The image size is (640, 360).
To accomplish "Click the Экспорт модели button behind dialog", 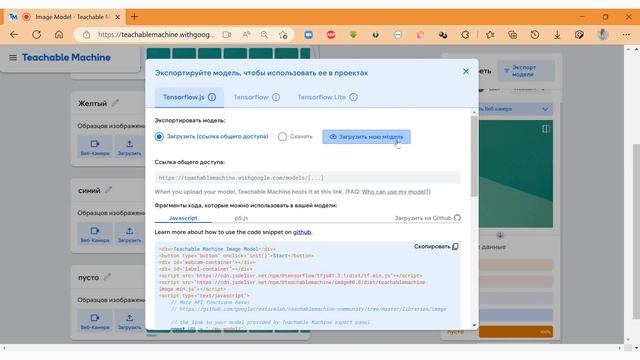I will (x=526, y=71).
